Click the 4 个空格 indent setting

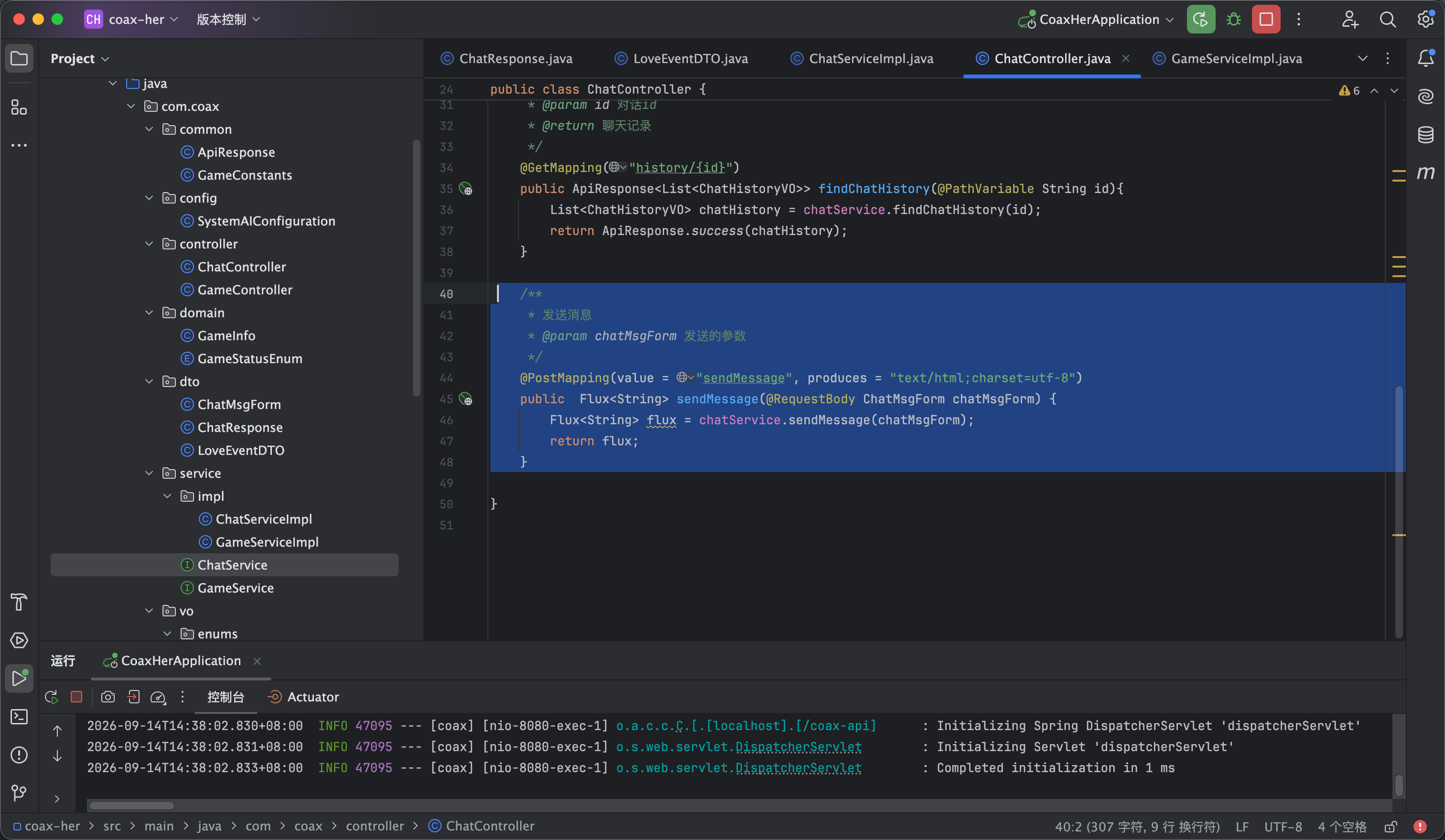pos(1342,826)
